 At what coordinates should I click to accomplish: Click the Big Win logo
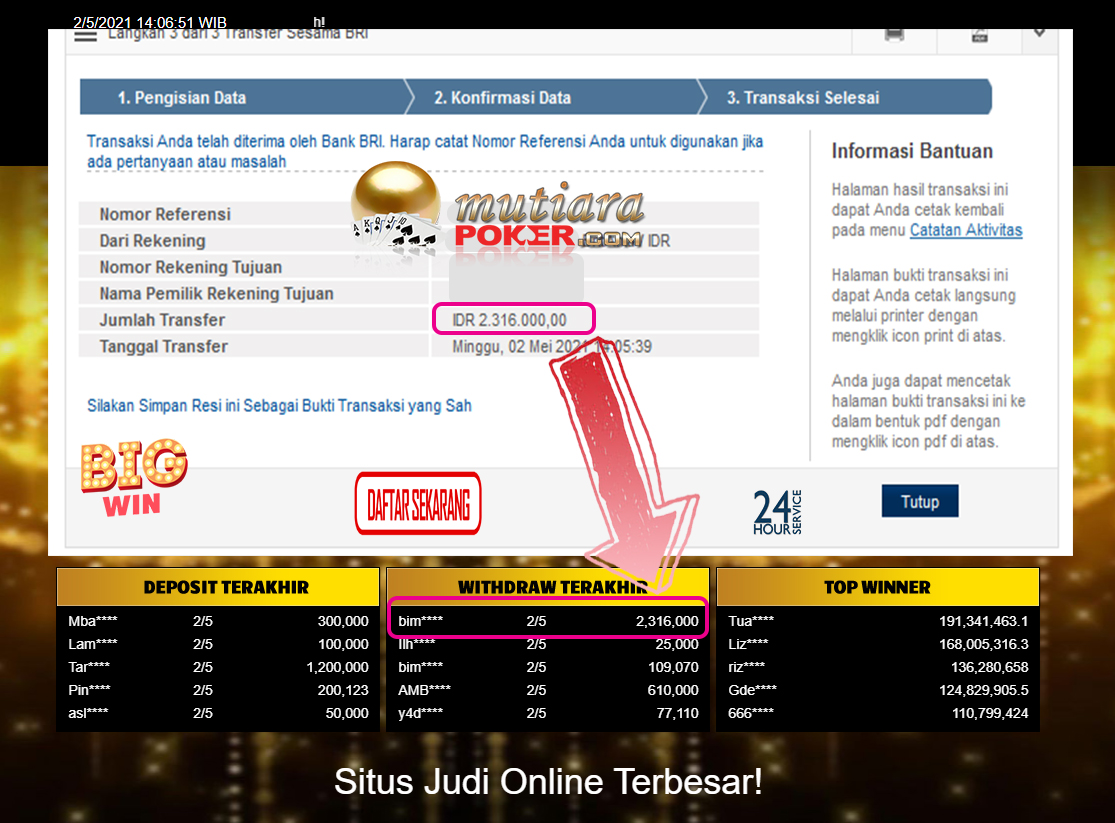click(134, 477)
